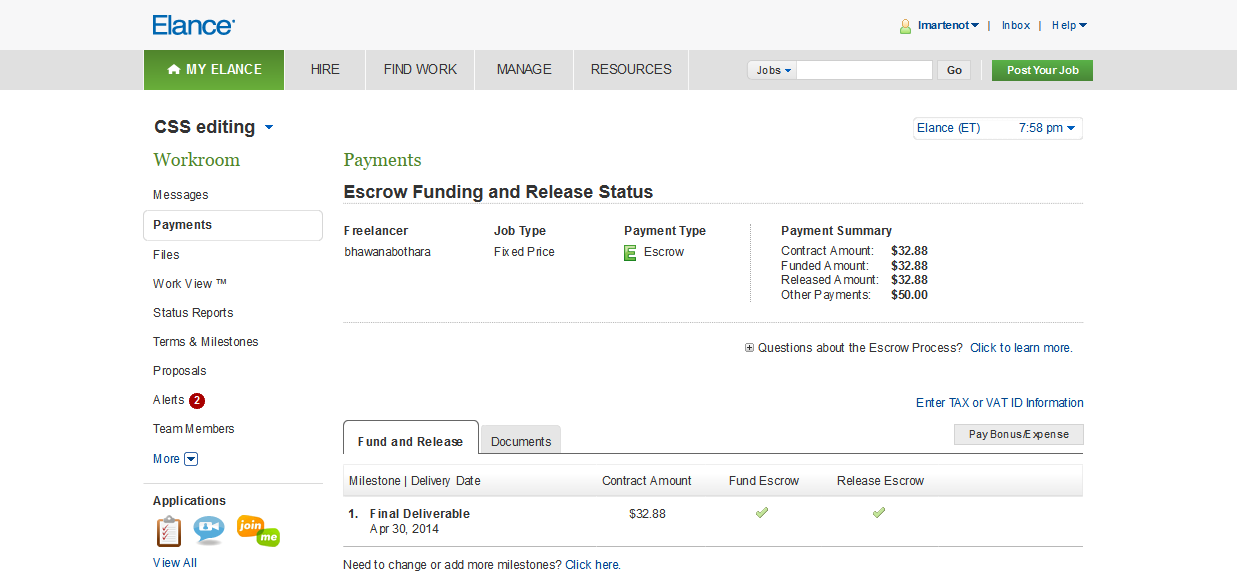Viewport: 1237px width, 588px height.
Task: Open the join.me application icon
Action: 258,530
